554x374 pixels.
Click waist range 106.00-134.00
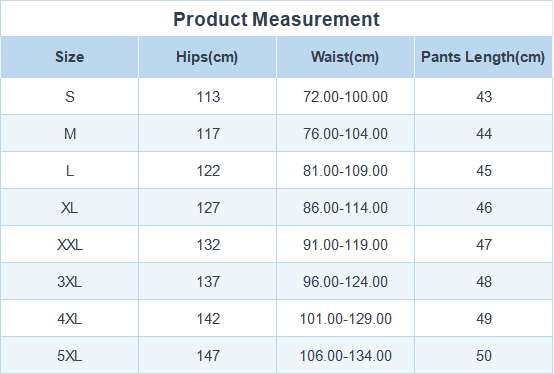coord(346,356)
